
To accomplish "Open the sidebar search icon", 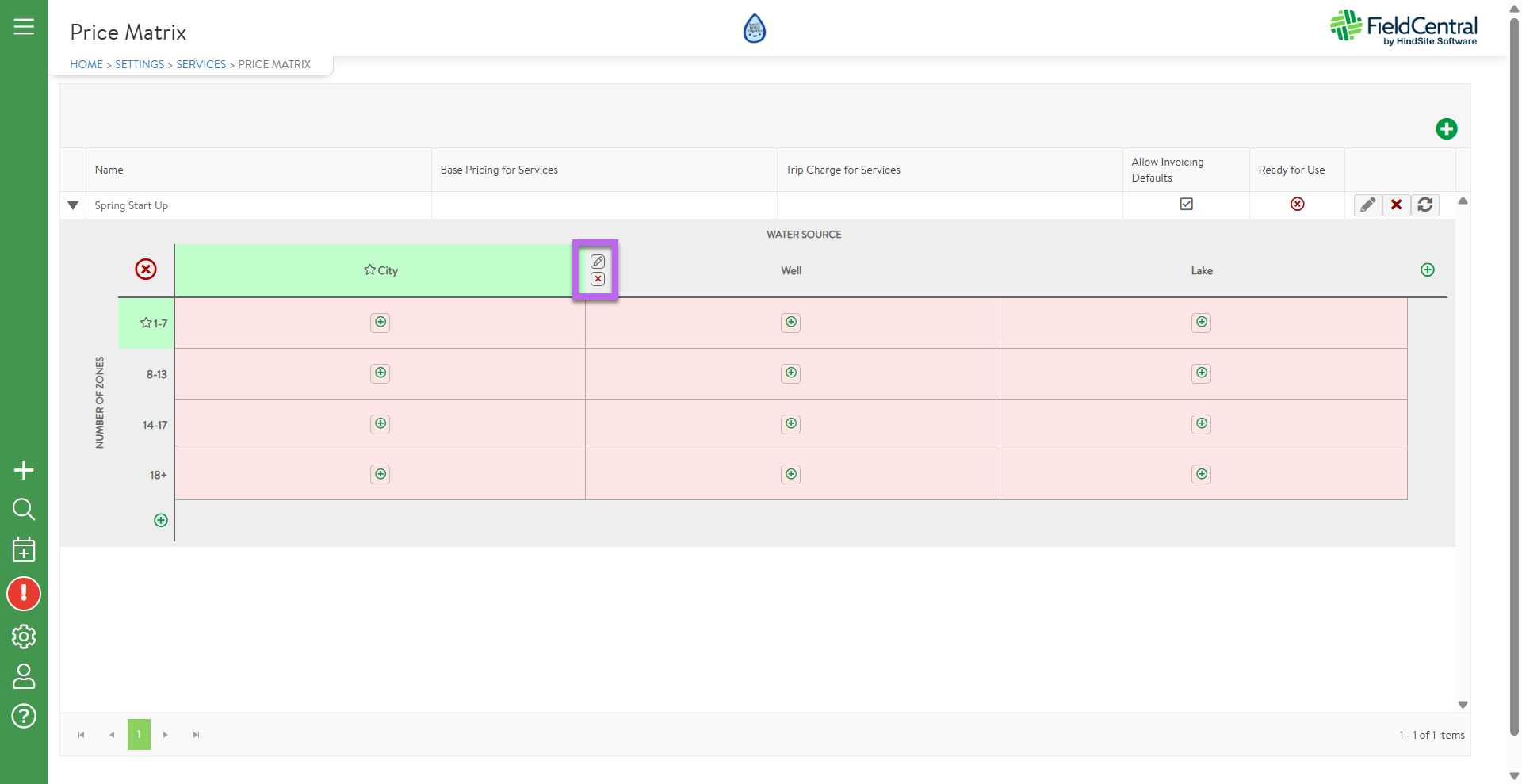I will point(24,509).
